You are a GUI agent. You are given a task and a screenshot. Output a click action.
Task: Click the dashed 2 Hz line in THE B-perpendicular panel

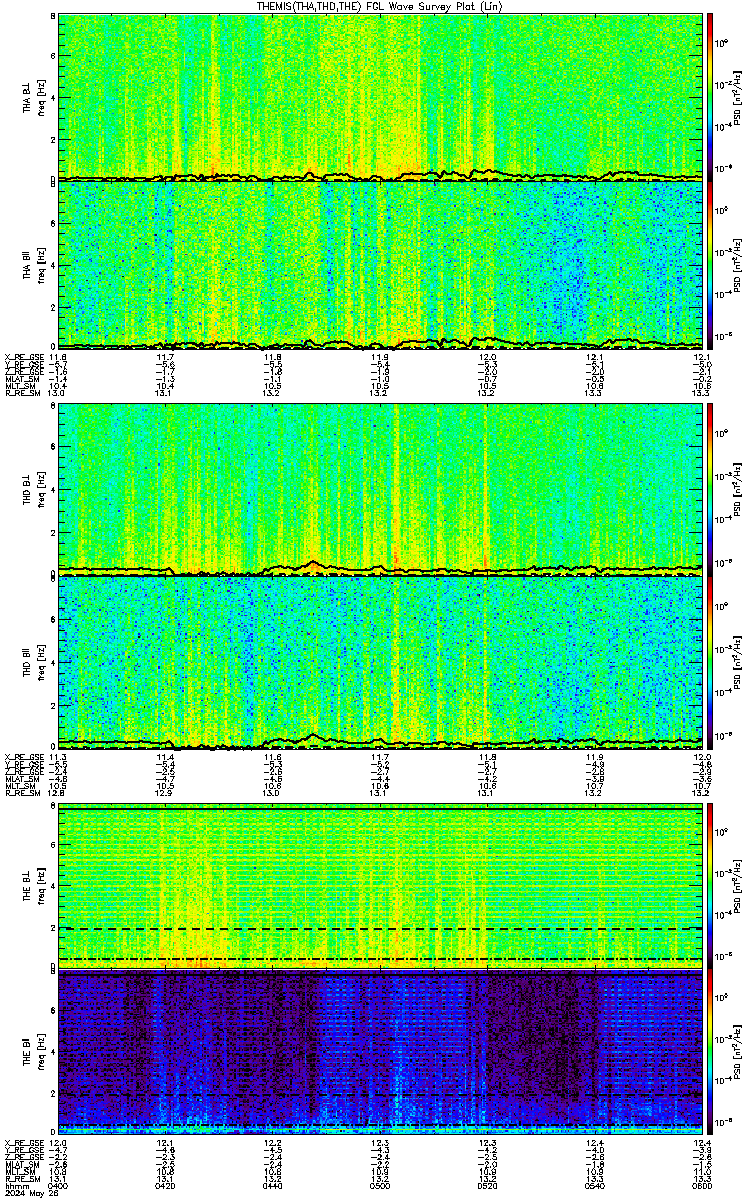[379, 928]
